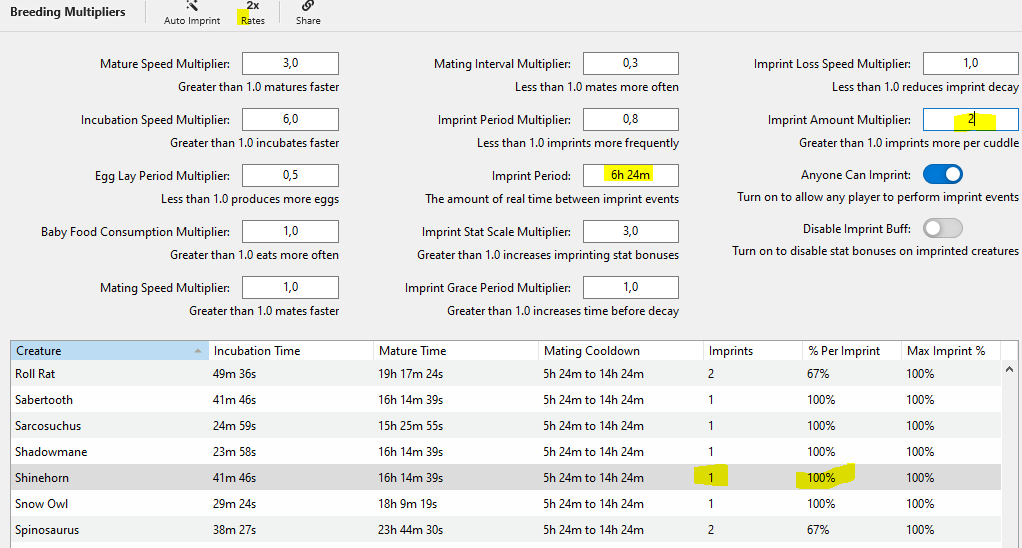Edit the Imprint Loss Speed Multiplier field
This screenshot has height=548, width=1022.
tap(971, 64)
